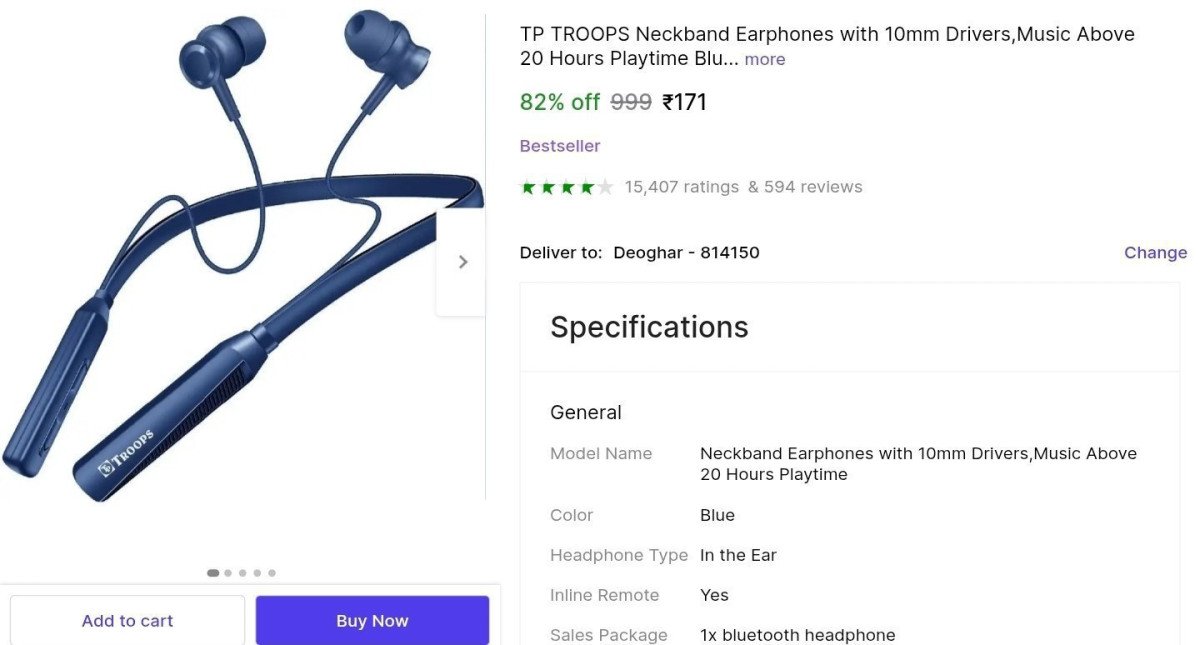Add the neckband earphones to cart
The height and width of the screenshot is (645, 1200).
[x=127, y=621]
